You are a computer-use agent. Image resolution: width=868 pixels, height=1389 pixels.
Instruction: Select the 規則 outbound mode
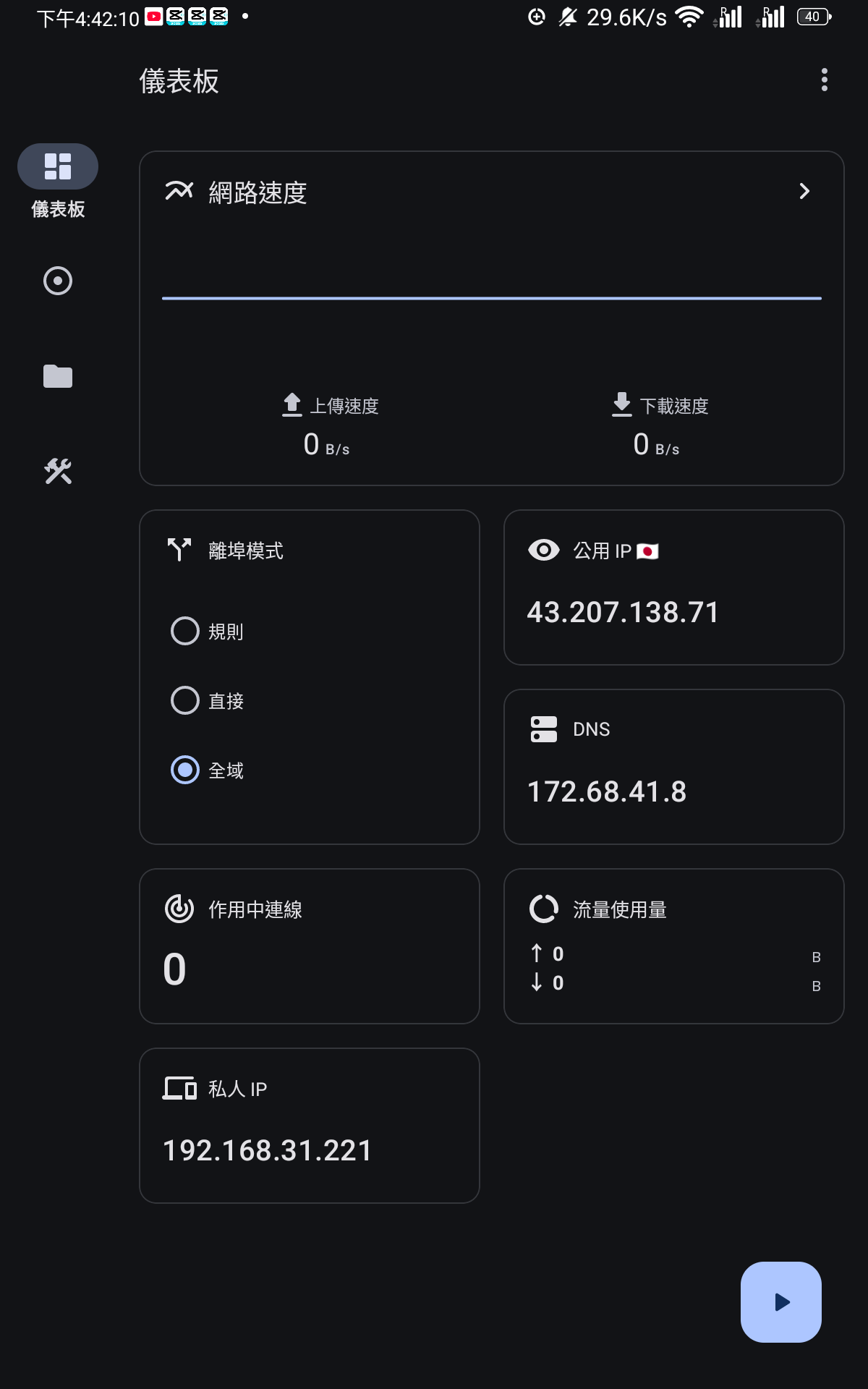pyautogui.click(x=185, y=631)
